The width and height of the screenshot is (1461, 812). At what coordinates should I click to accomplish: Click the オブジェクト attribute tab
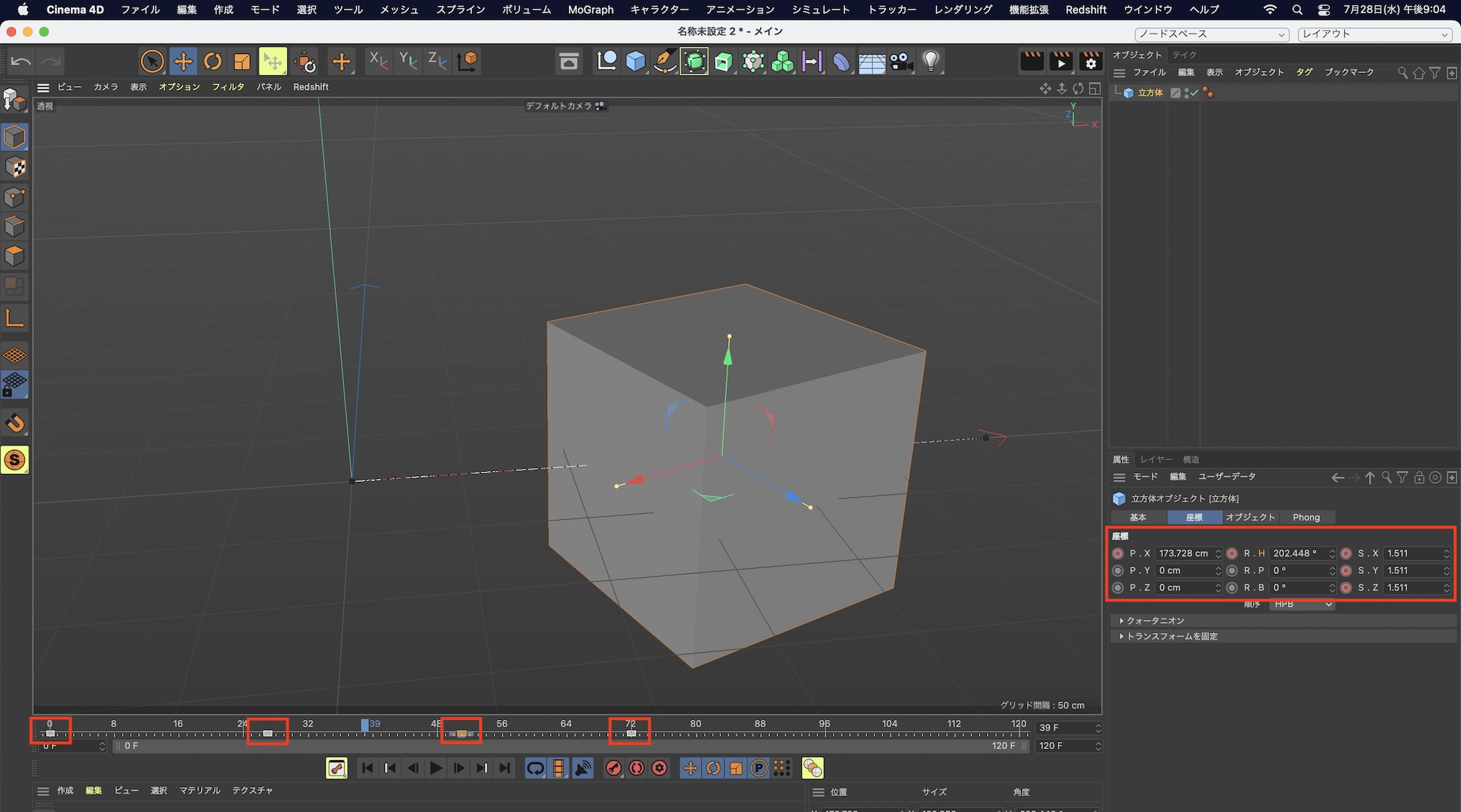(x=1250, y=517)
